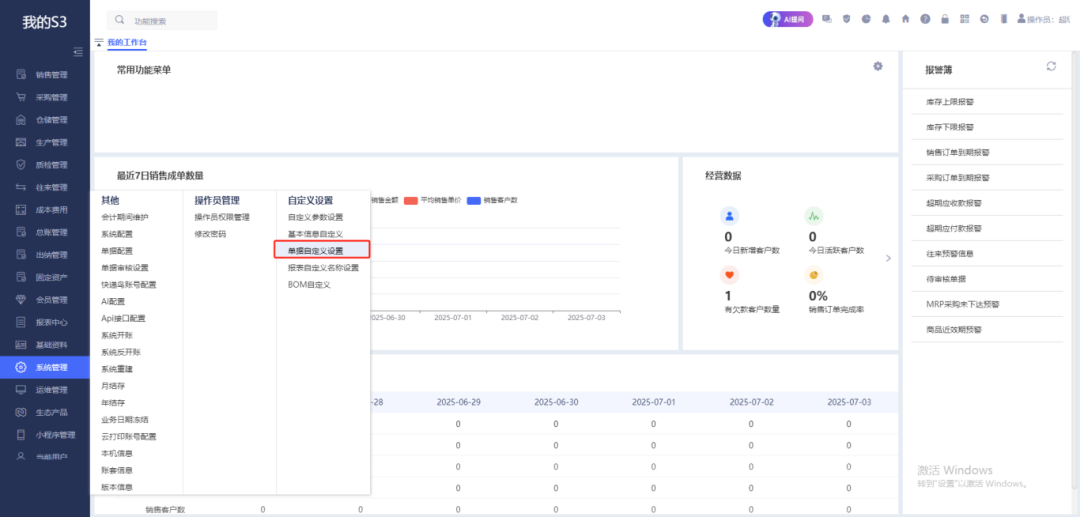Open the 仓储管理 warehouse icon
Screen dimensions: 1080x517
coord(21,120)
